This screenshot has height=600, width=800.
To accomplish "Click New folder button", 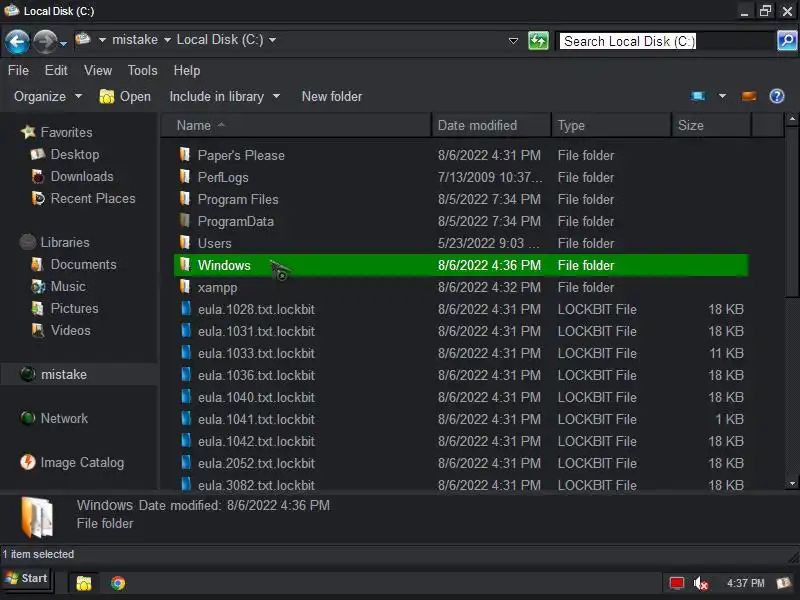I will tap(332, 96).
